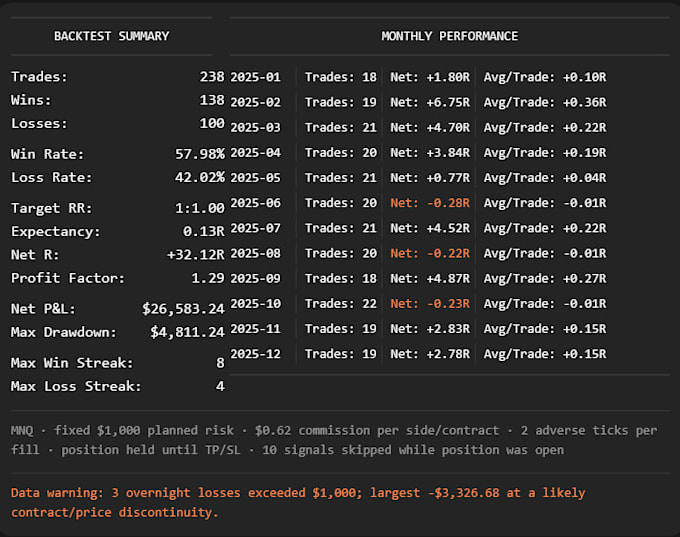Image resolution: width=680 pixels, height=537 pixels.
Task: Select the Losses value 100
Action: pyautogui.click(x=212, y=124)
